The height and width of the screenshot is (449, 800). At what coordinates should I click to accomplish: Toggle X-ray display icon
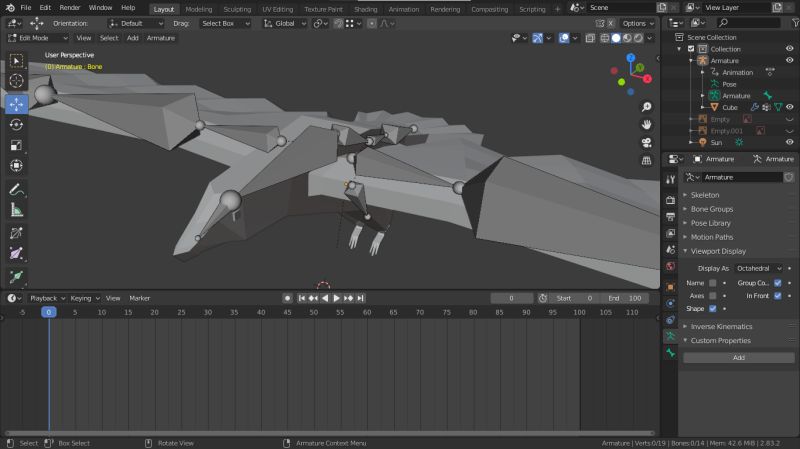[x=590, y=38]
